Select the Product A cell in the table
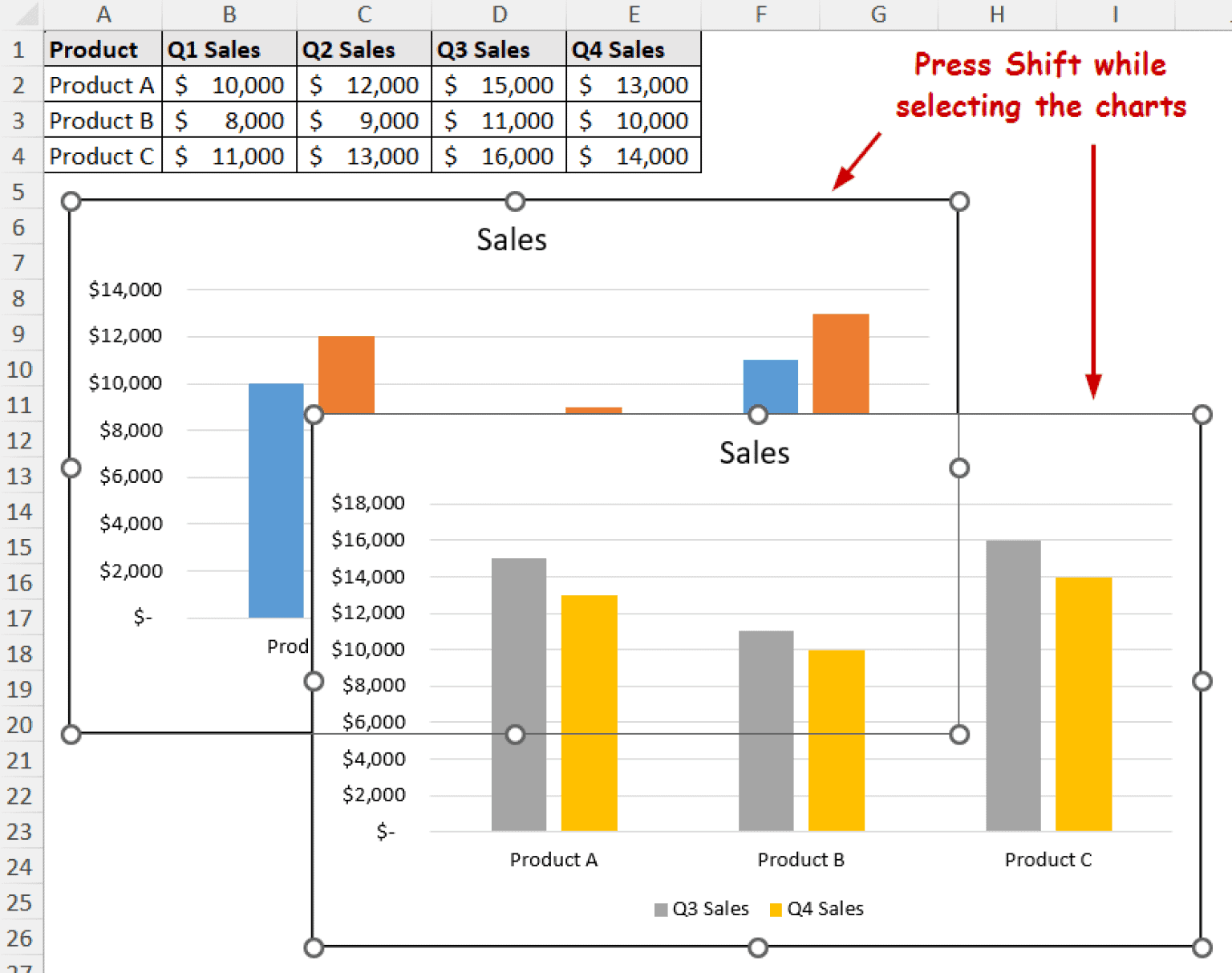The width and height of the screenshot is (1232, 973). 102,85
